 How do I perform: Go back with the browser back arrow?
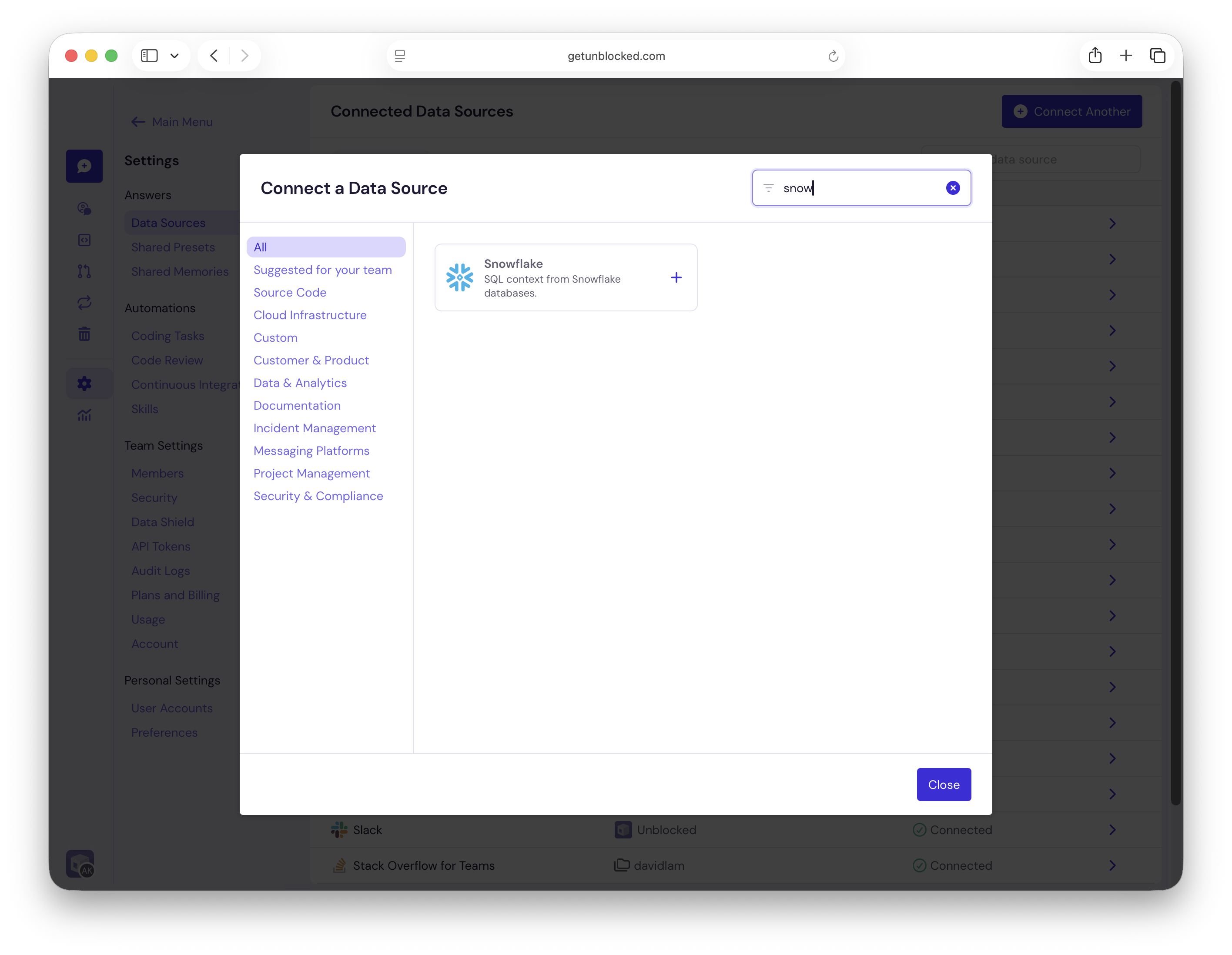[x=214, y=55]
